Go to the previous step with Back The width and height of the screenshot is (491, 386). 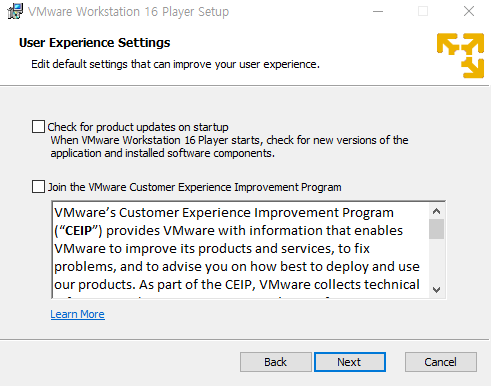pos(276,362)
